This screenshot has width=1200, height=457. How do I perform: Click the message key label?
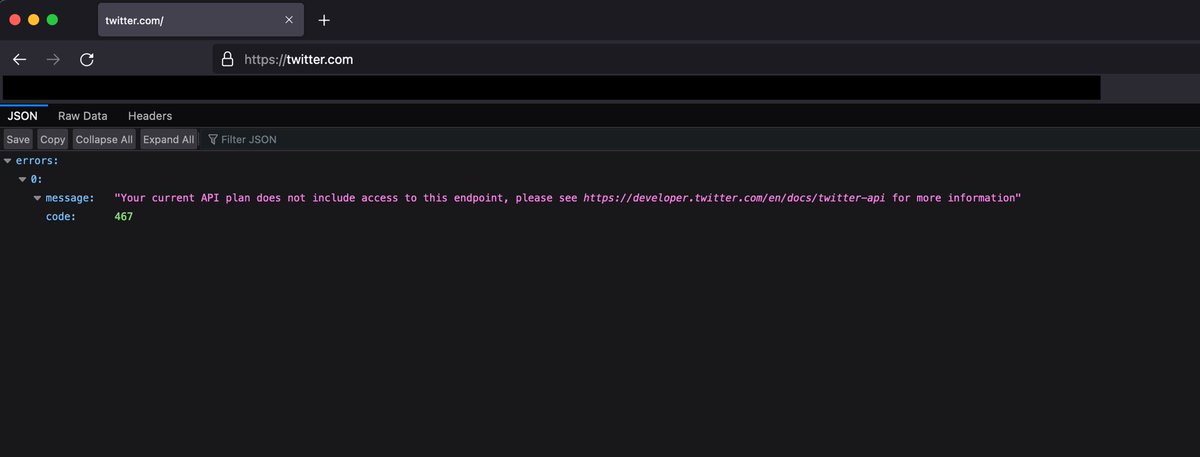coord(70,198)
